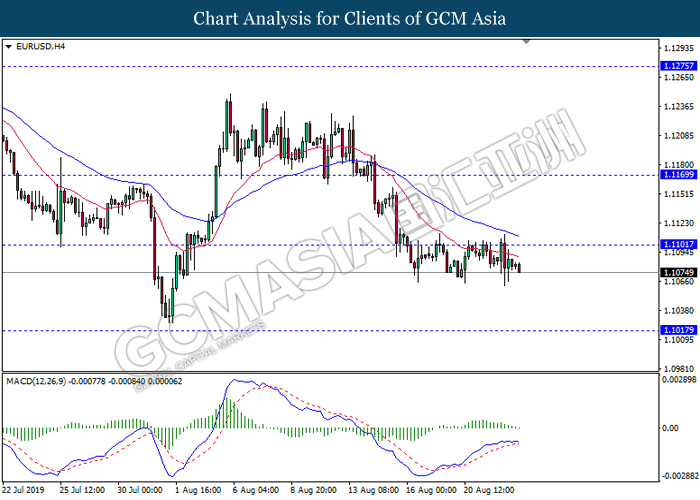Screen dimensions: 700x500
Task: Click the 16 Aug 00:00 time label
Action: click(x=431, y=490)
